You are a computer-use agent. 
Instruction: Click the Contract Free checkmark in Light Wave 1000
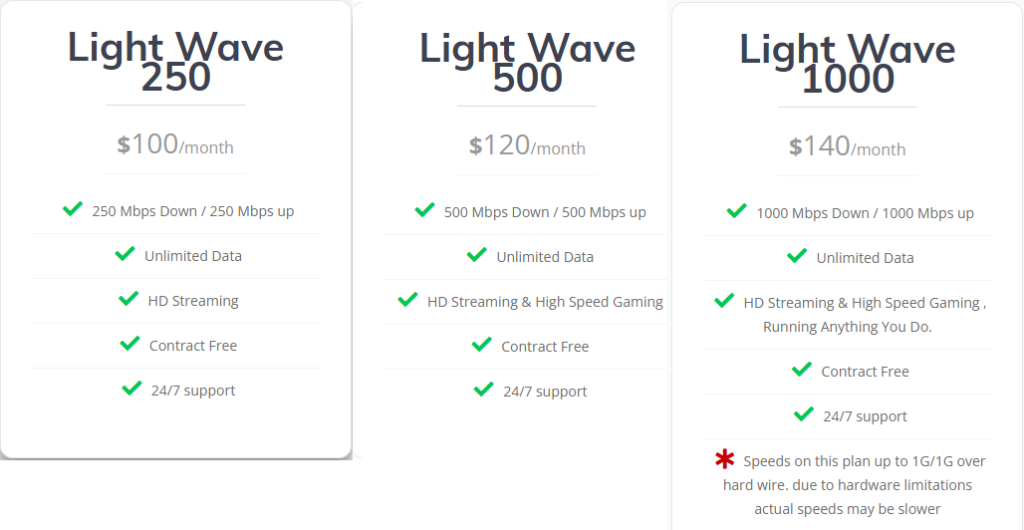tap(801, 369)
